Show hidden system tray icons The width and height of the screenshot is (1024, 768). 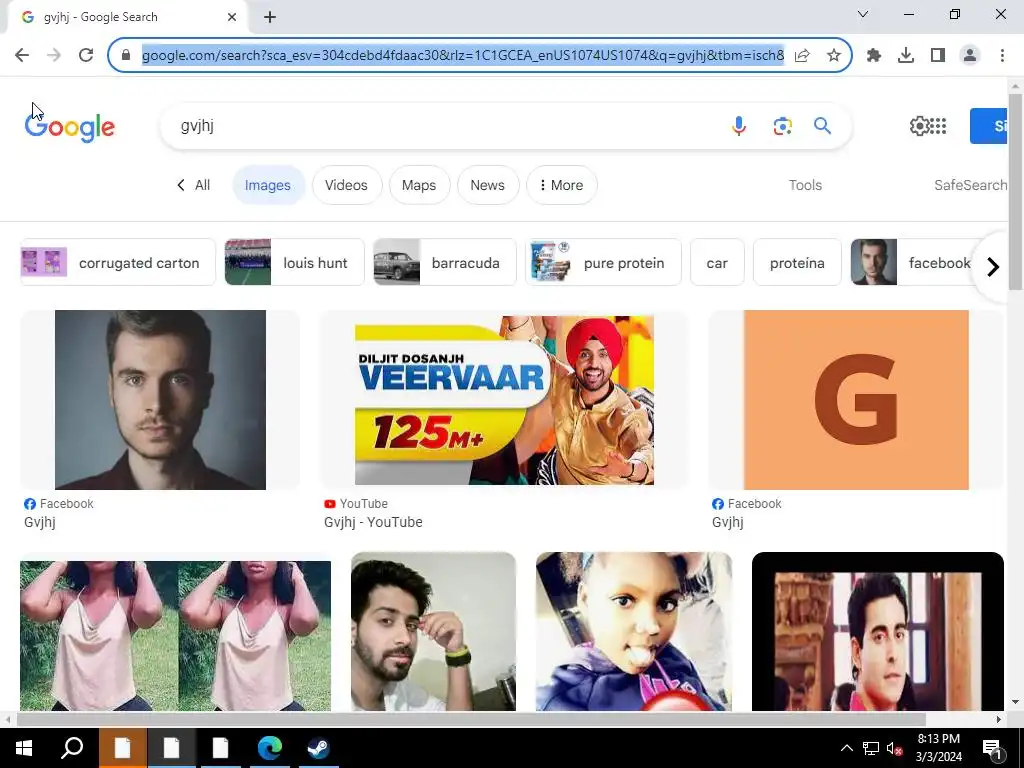pos(846,748)
